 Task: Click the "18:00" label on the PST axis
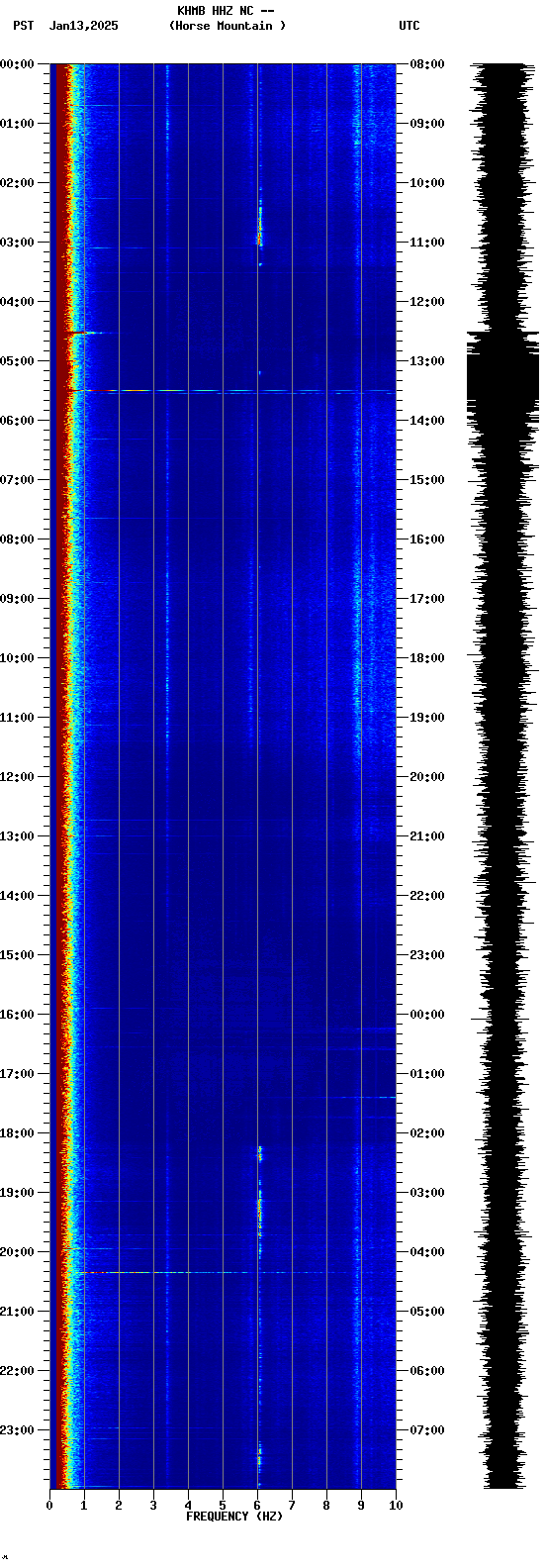(x=18, y=1133)
